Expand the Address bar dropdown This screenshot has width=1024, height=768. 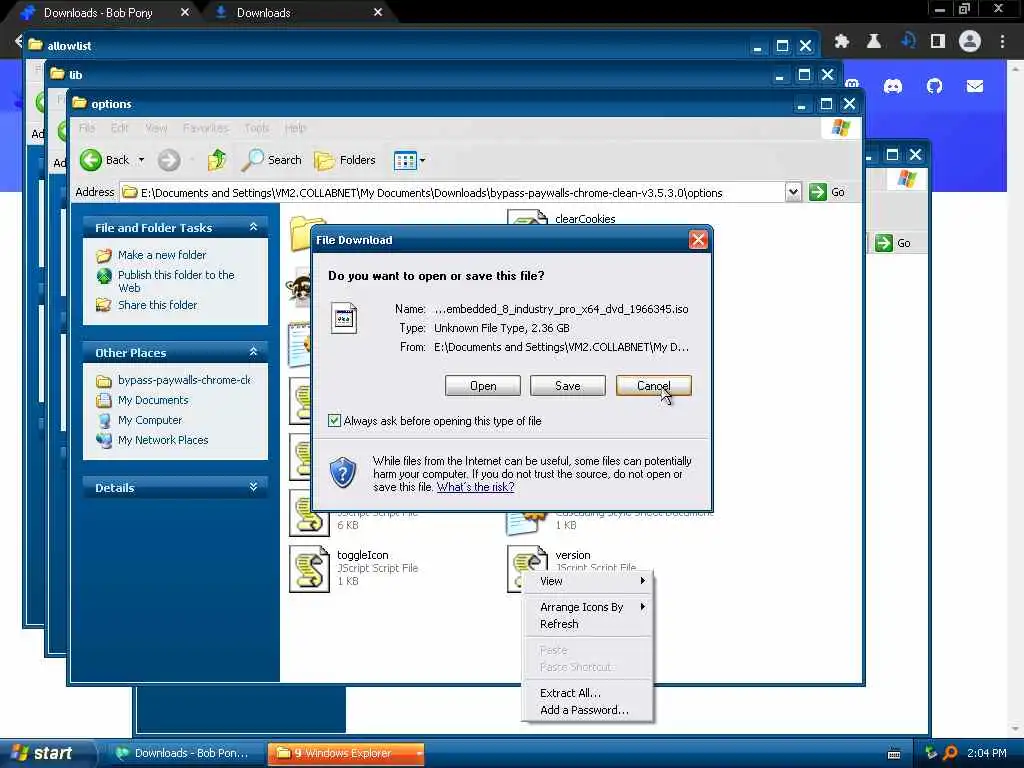793,192
